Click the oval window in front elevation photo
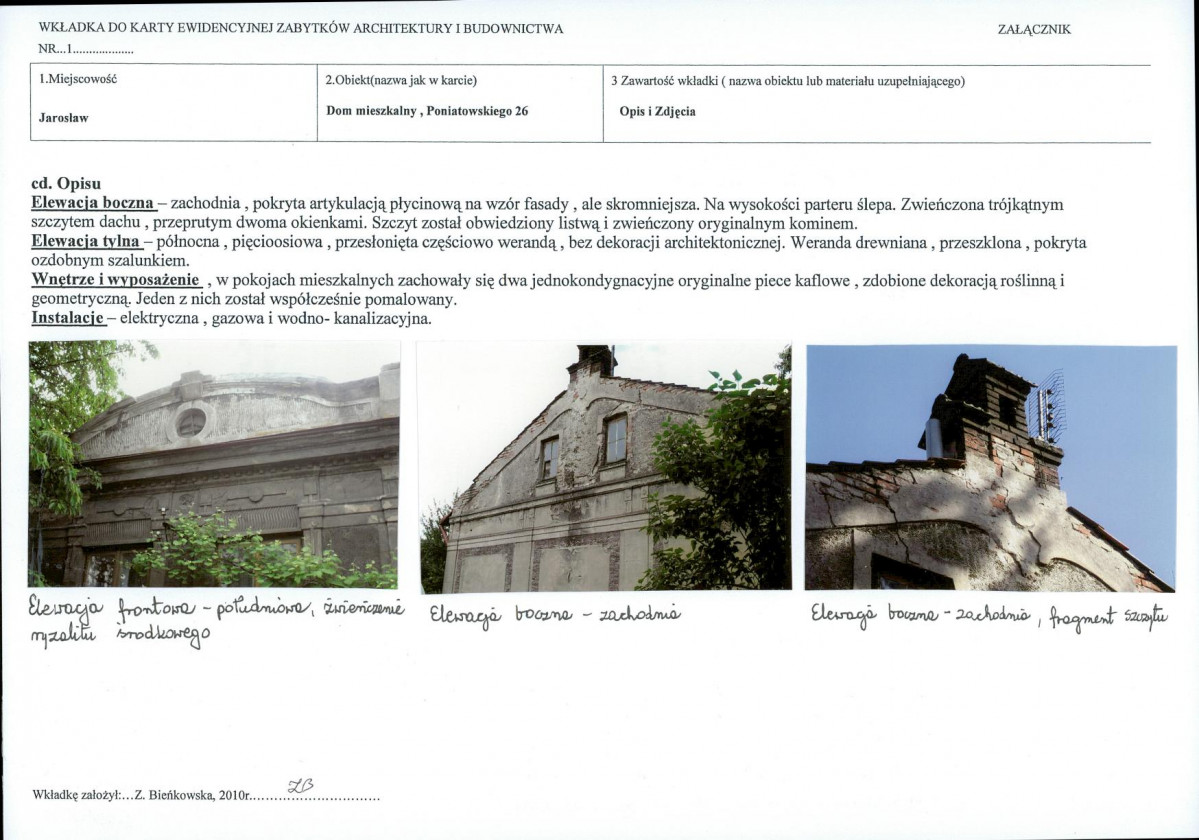Screen dimensions: 1199x840 pyautogui.click(x=191, y=422)
